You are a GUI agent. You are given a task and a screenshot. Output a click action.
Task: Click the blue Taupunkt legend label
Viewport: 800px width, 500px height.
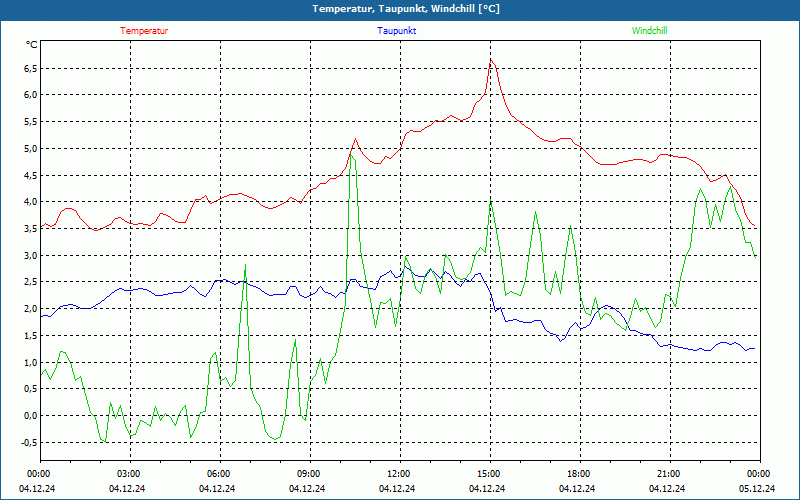(x=397, y=31)
